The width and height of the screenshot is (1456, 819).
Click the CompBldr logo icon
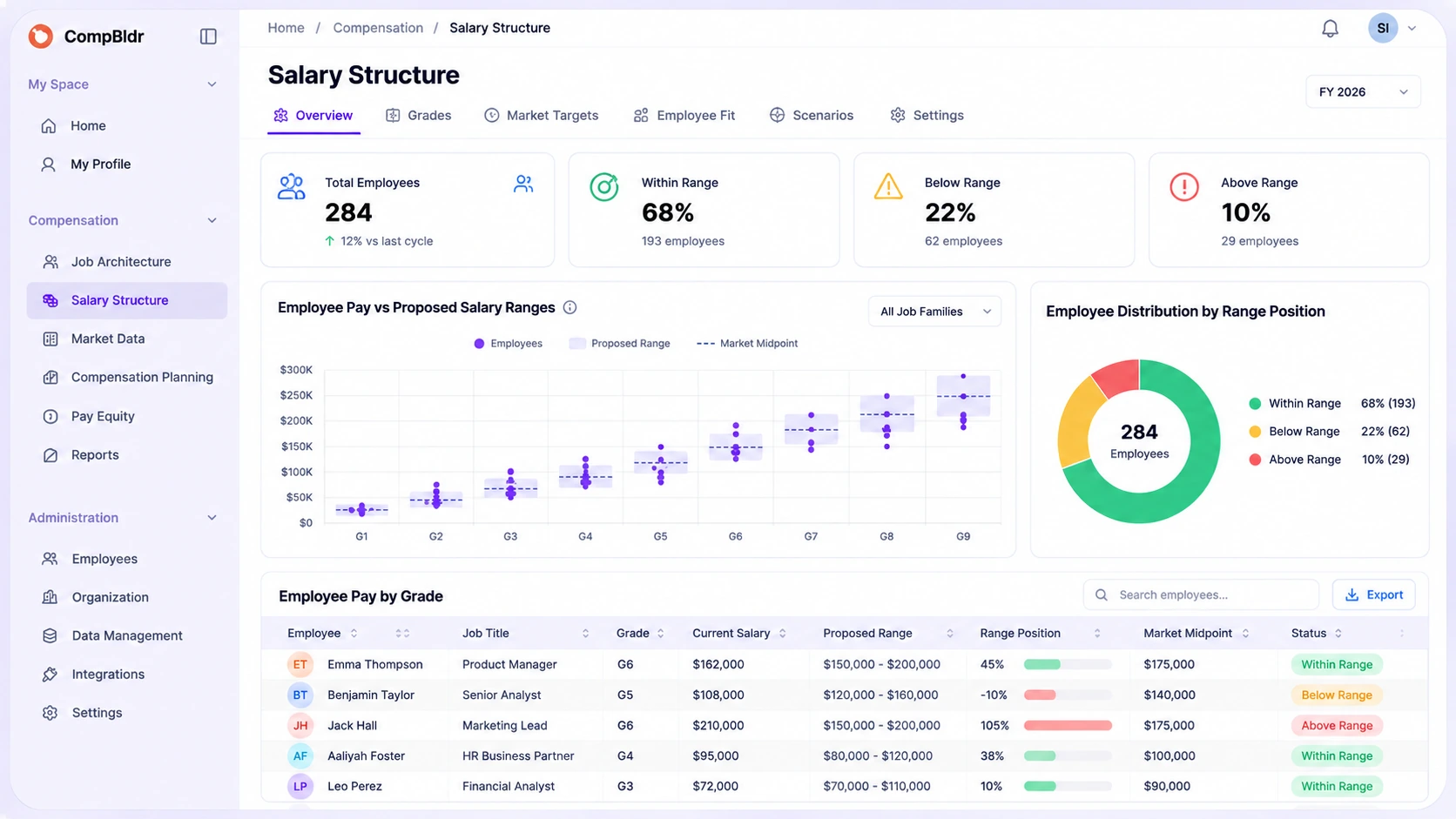tap(40, 36)
